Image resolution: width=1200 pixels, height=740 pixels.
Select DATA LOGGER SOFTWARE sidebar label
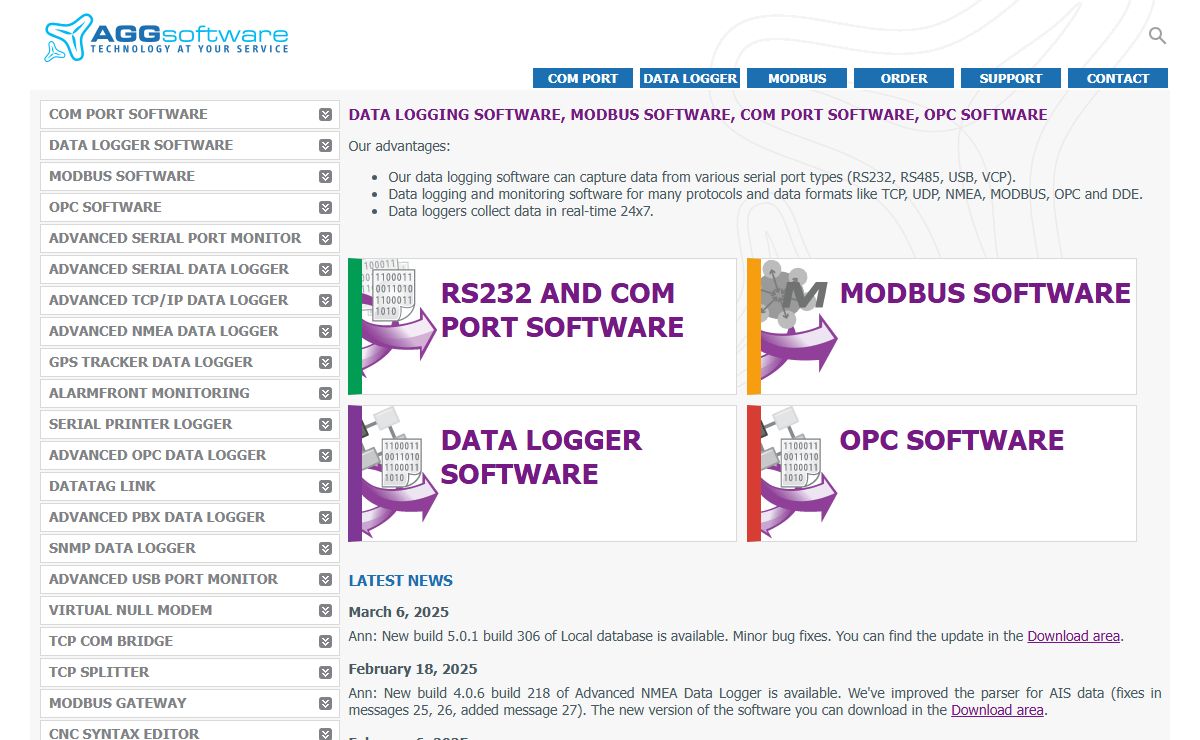141,145
